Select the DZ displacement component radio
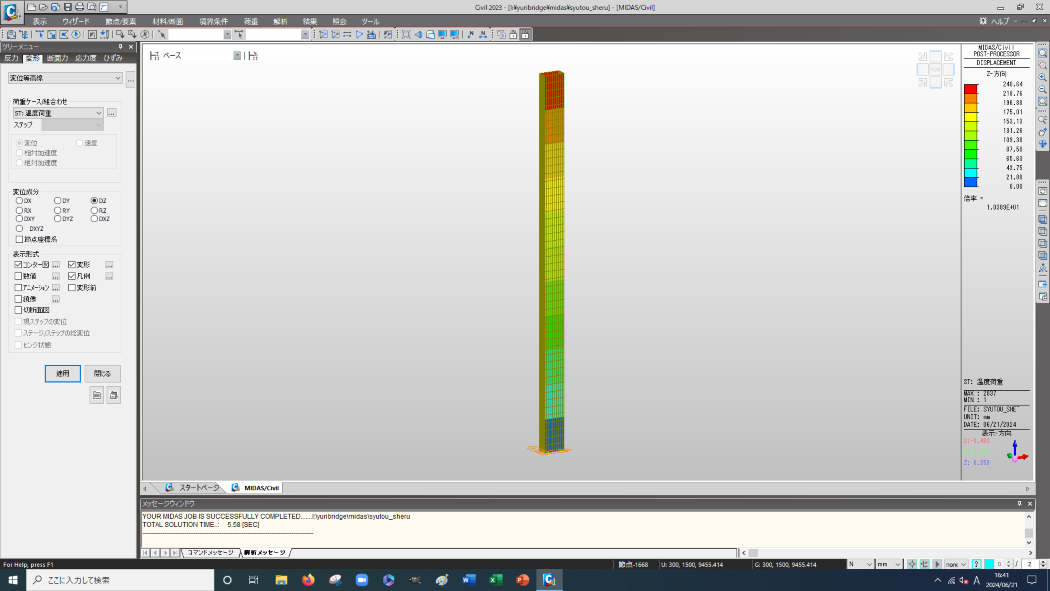This screenshot has height=591, width=1050. [x=94, y=201]
